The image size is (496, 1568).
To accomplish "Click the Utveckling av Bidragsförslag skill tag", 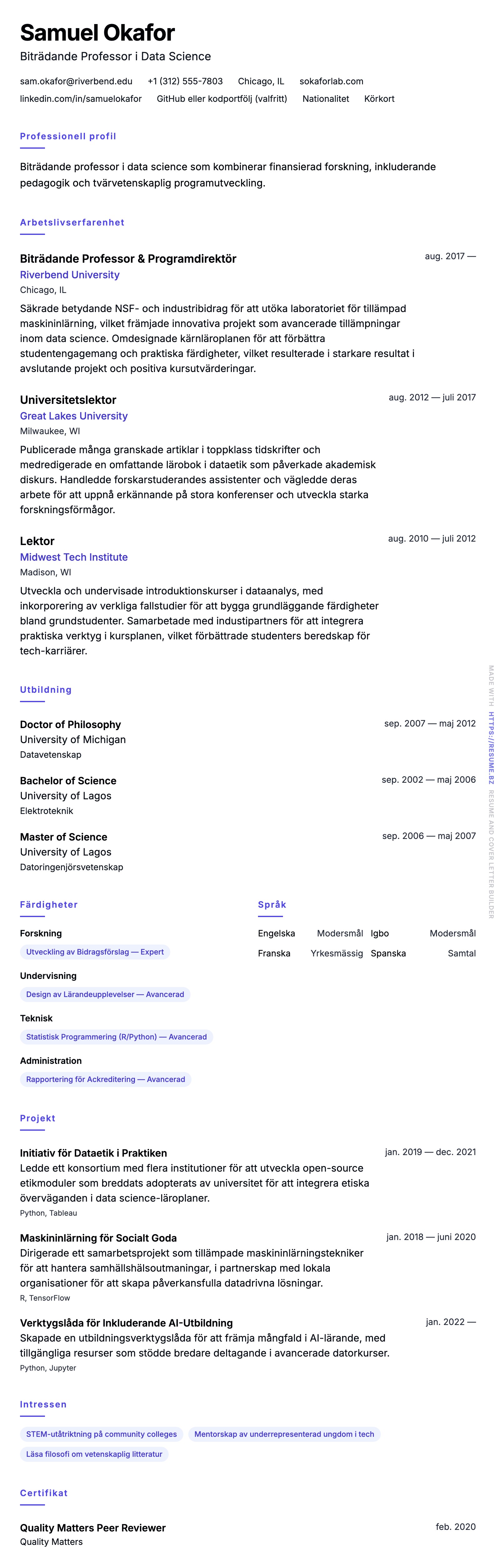I will (x=95, y=952).
